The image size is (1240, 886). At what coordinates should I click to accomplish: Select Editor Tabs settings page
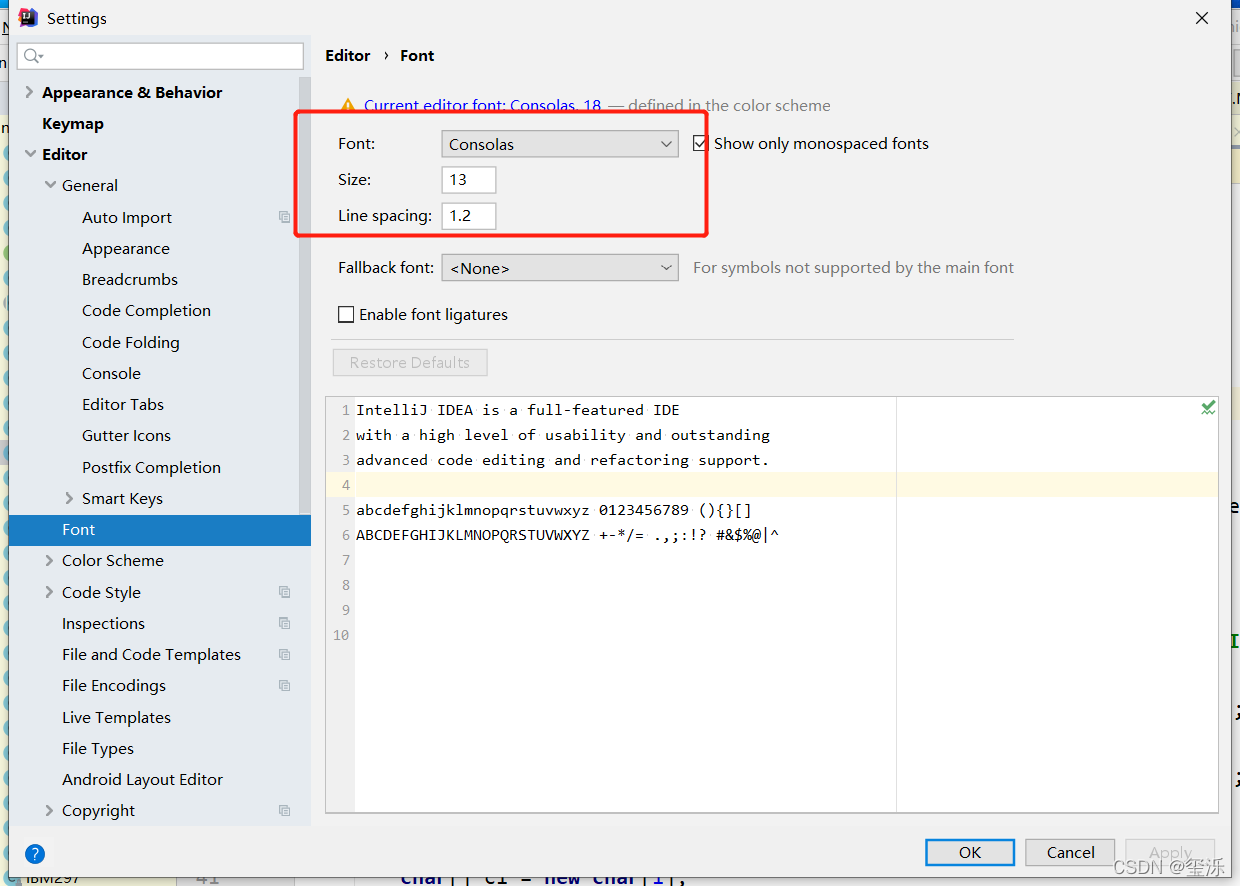[123, 404]
